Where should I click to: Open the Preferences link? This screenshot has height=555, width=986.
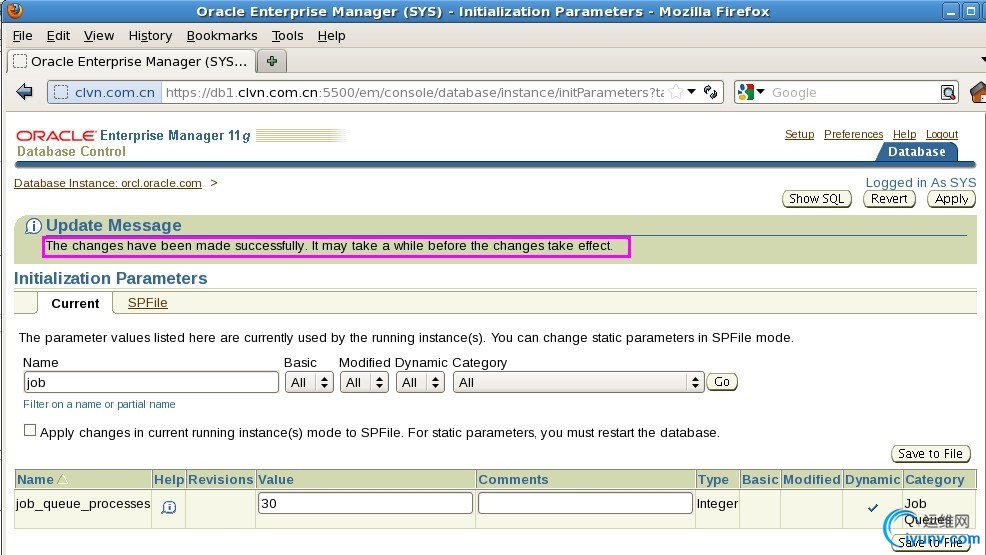[x=853, y=135]
